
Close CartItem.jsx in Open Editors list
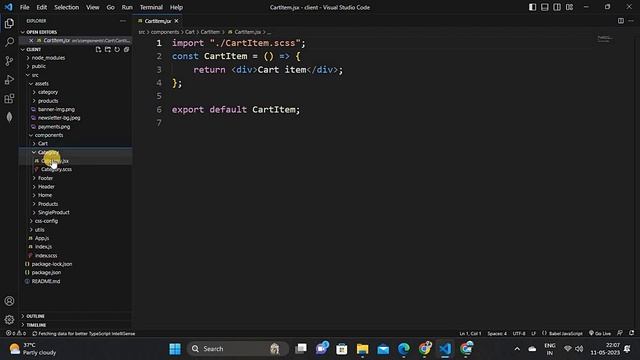(x=31, y=40)
